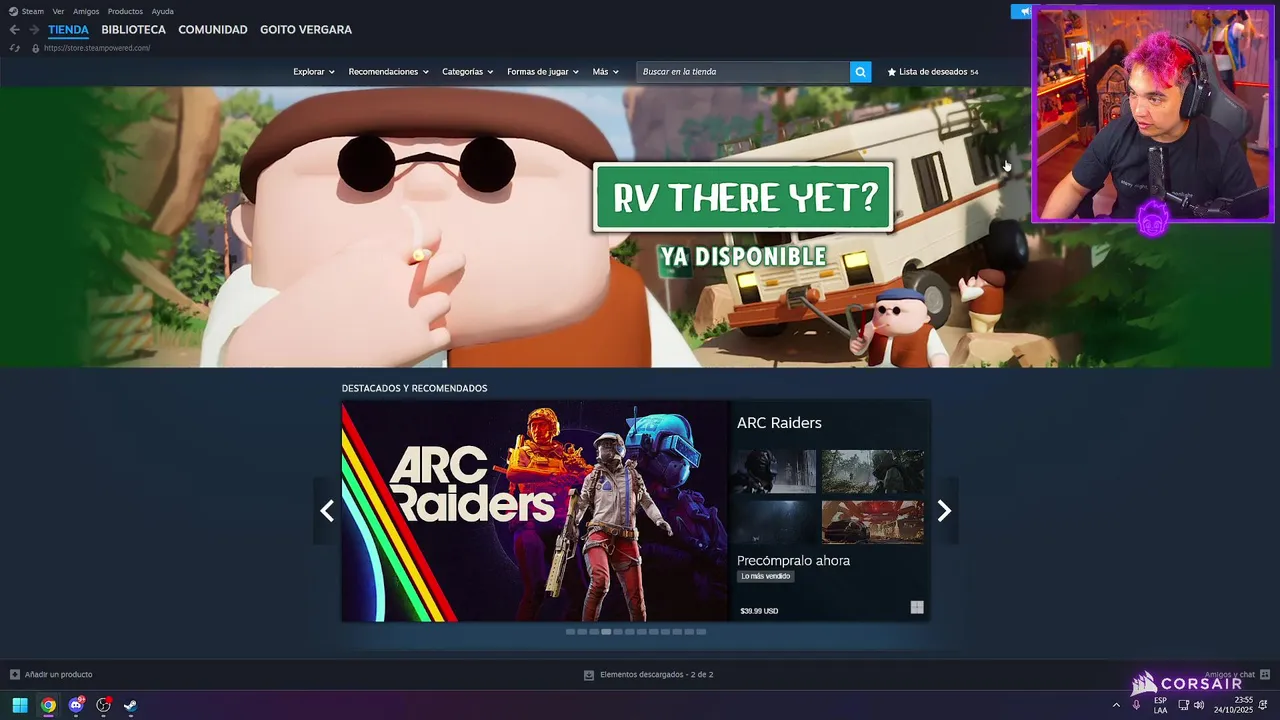
Task: Click the RV THERE YET? banner title
Action: click(x=744, y=198)
